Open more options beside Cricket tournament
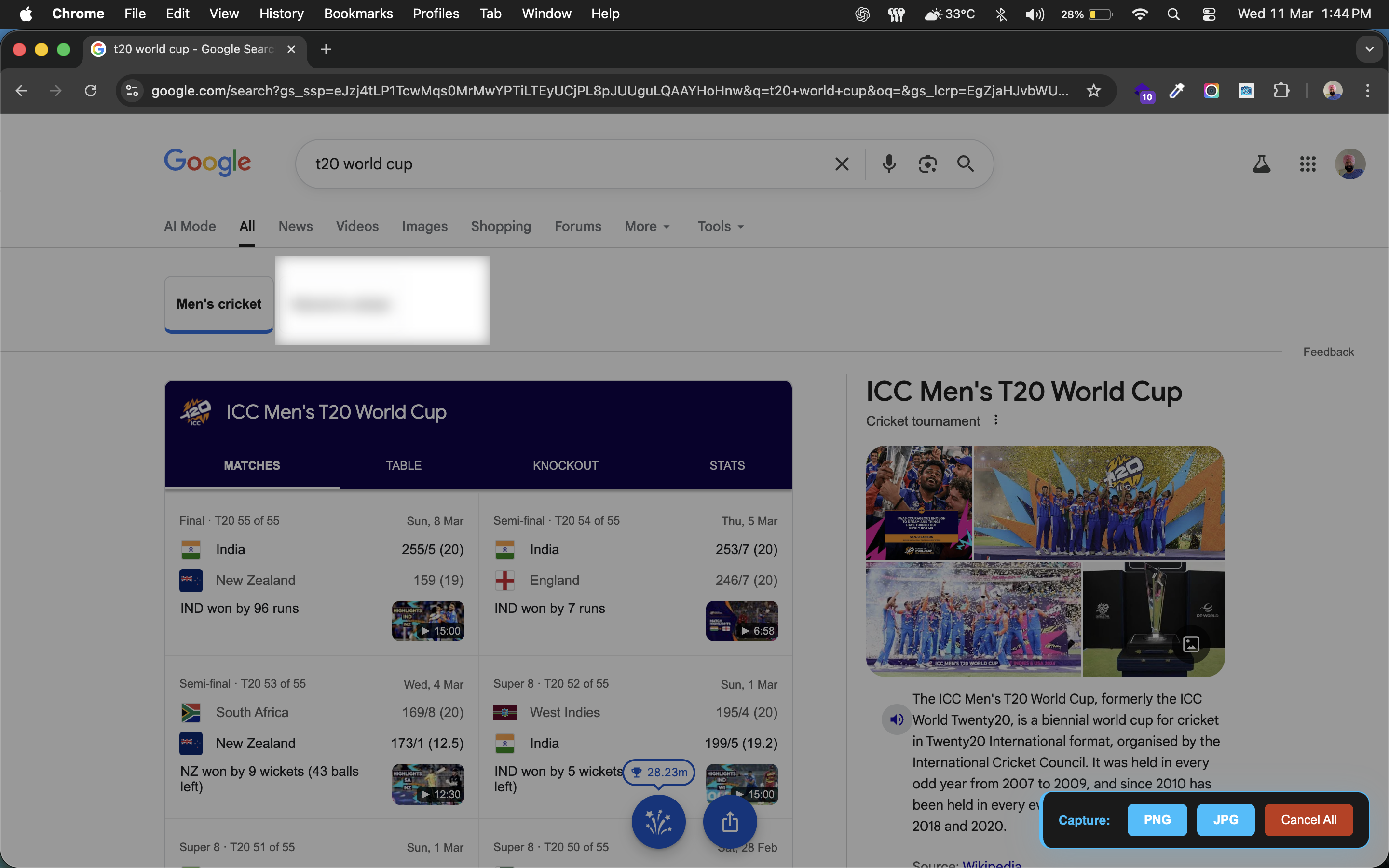1389x868 pixels. point(996,420)
